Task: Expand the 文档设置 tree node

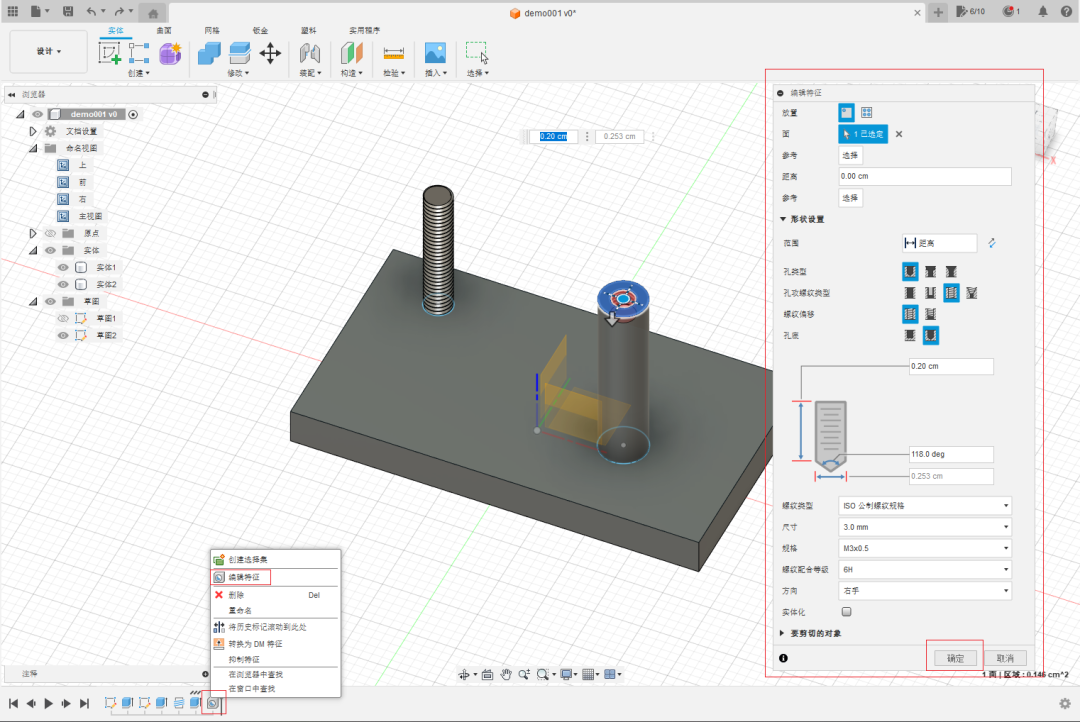Action: point(32,131)
